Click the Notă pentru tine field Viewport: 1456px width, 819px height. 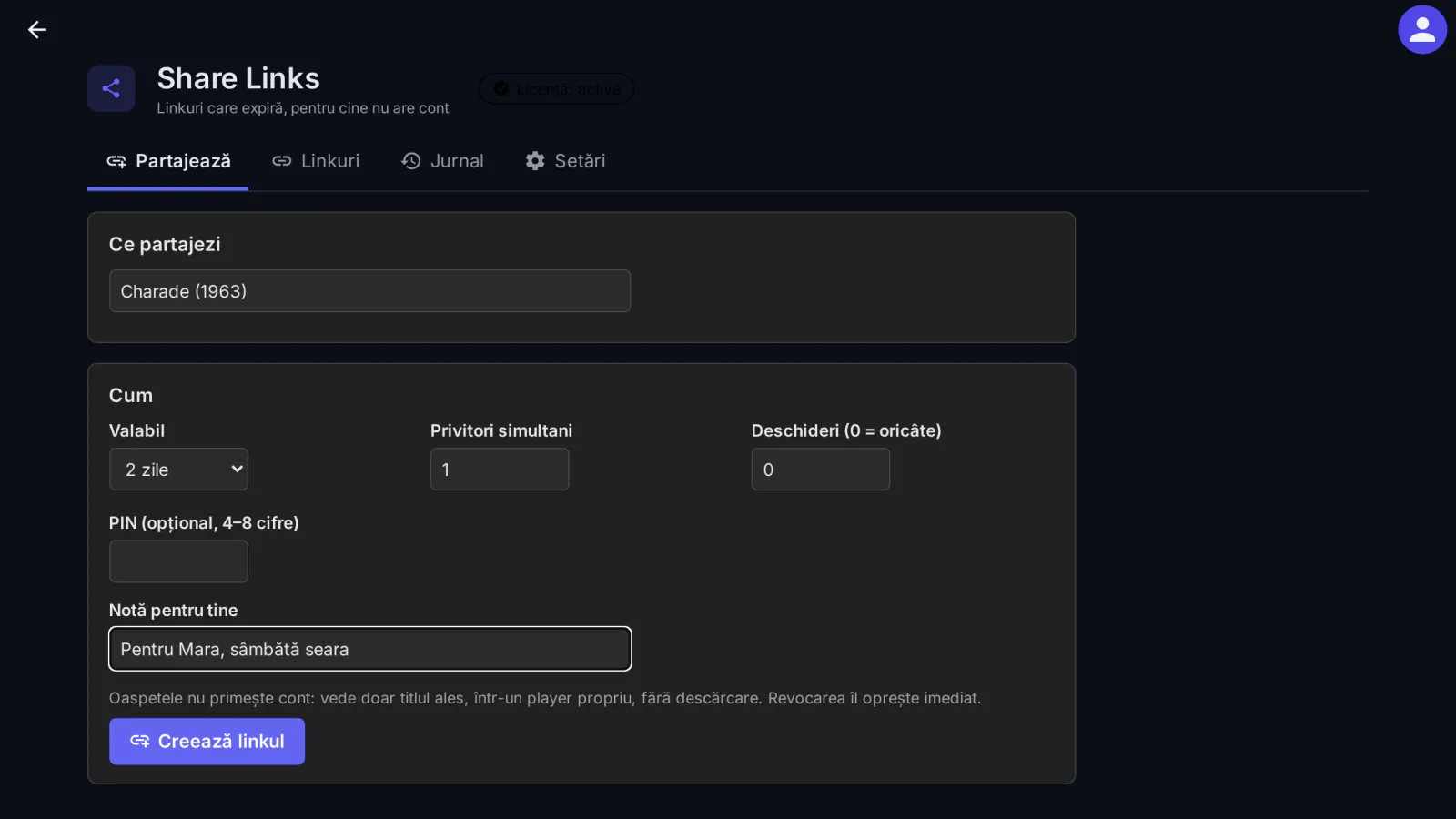[369, 649]
